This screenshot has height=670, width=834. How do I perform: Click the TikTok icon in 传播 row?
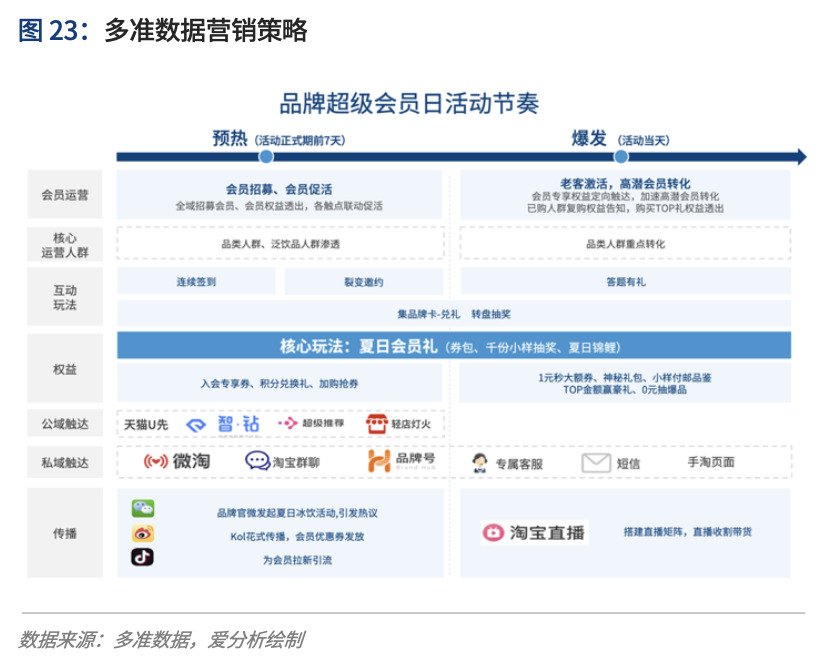[143, 558]
